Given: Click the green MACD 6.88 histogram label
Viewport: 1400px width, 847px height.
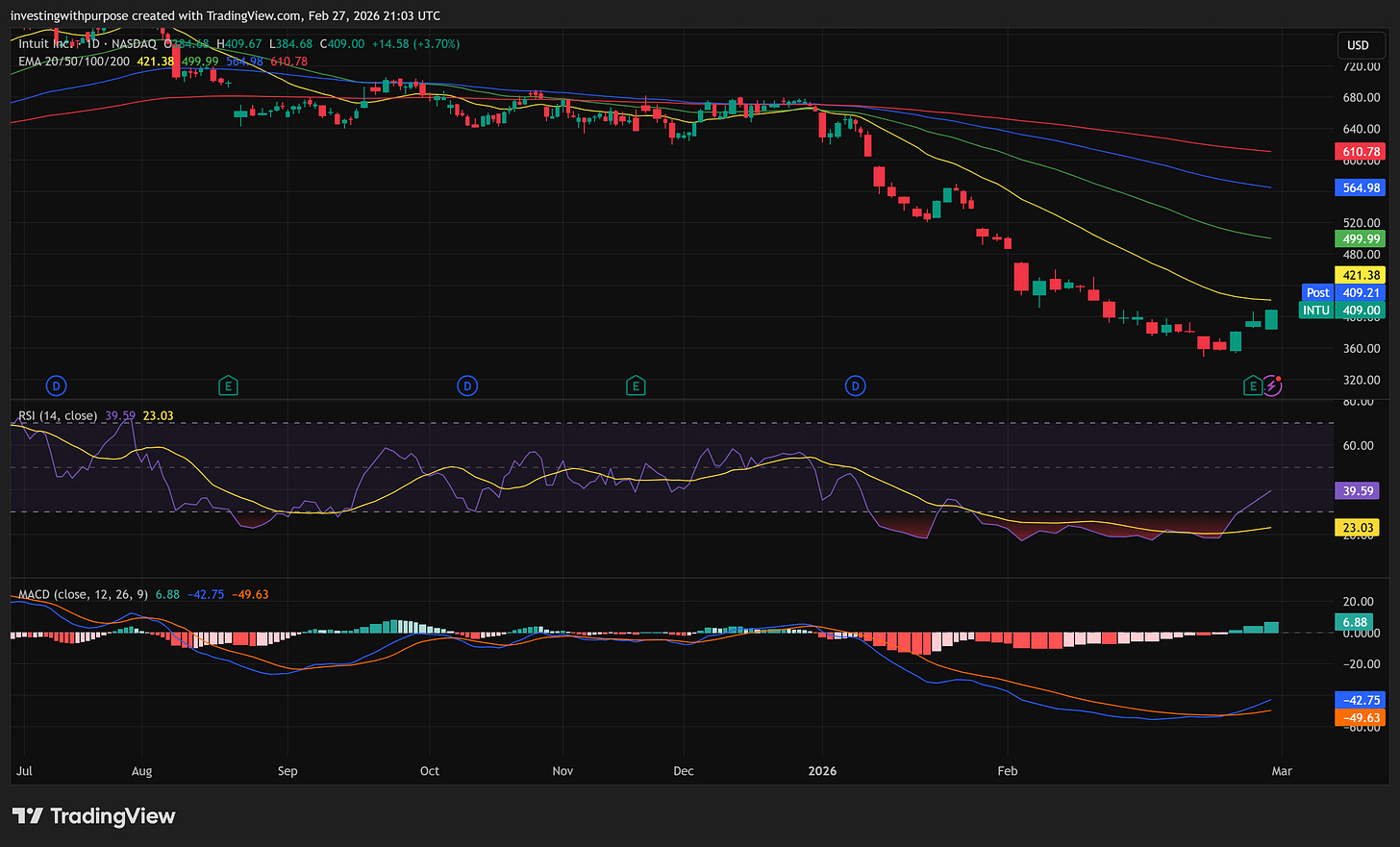Looking at the screenshot, I should point(1355,623).
